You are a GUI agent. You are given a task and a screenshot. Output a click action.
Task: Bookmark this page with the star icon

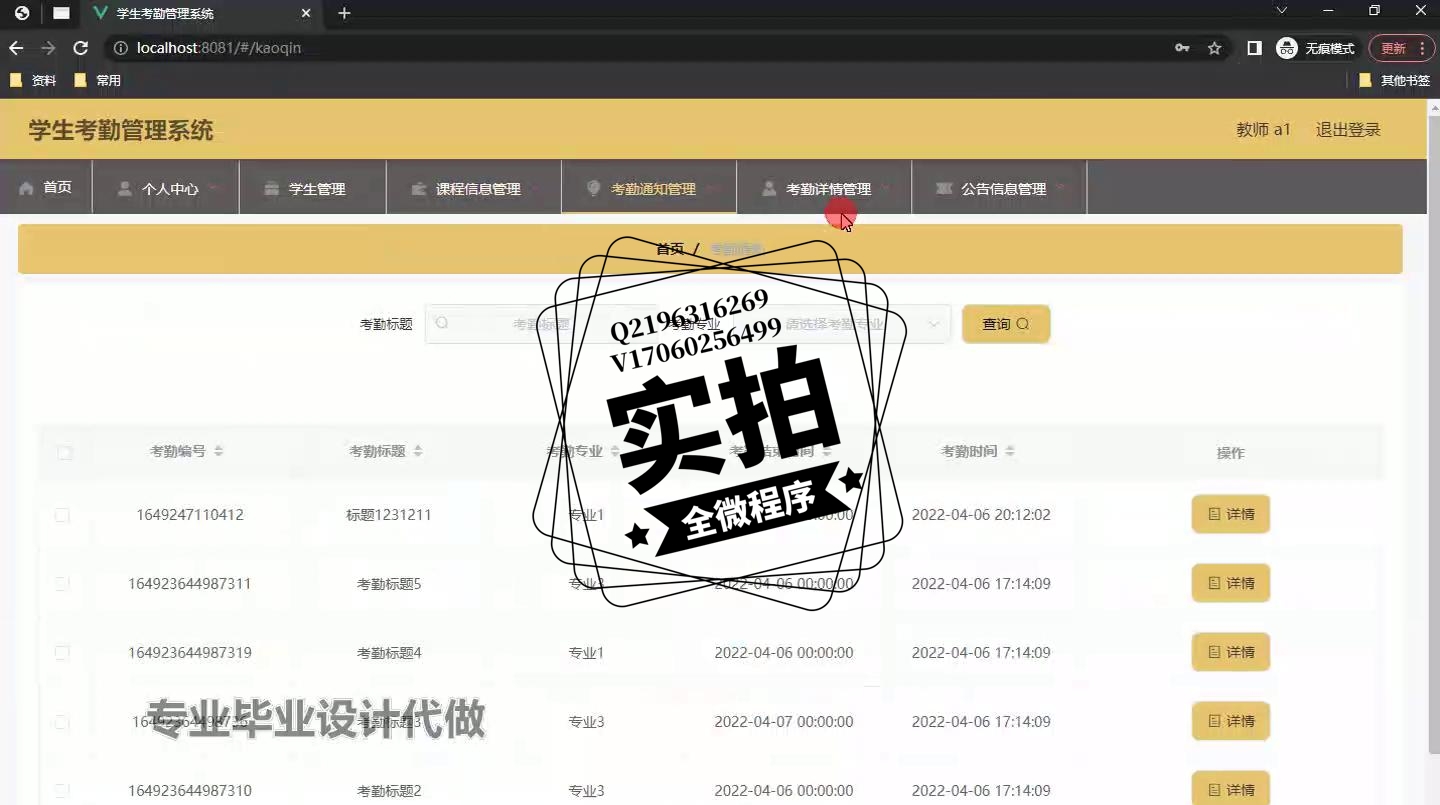[x=1214, y=48]
